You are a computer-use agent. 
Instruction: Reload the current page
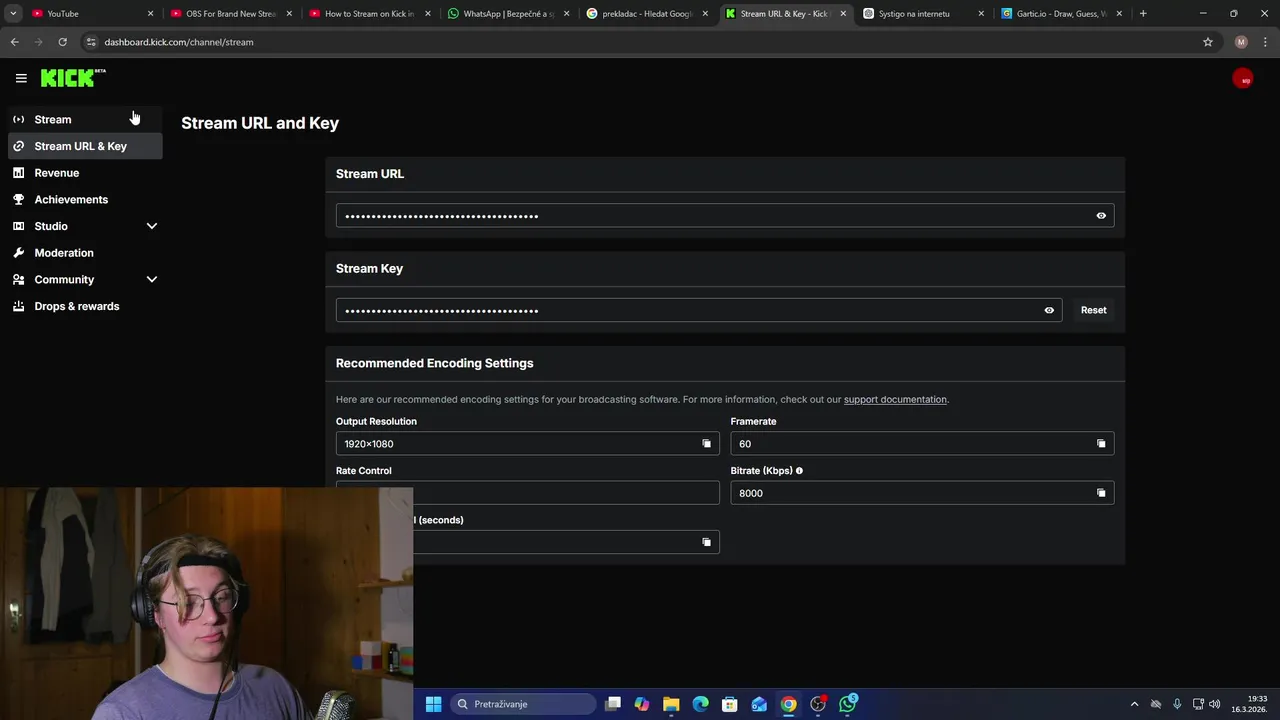click(x=62, y=42)
